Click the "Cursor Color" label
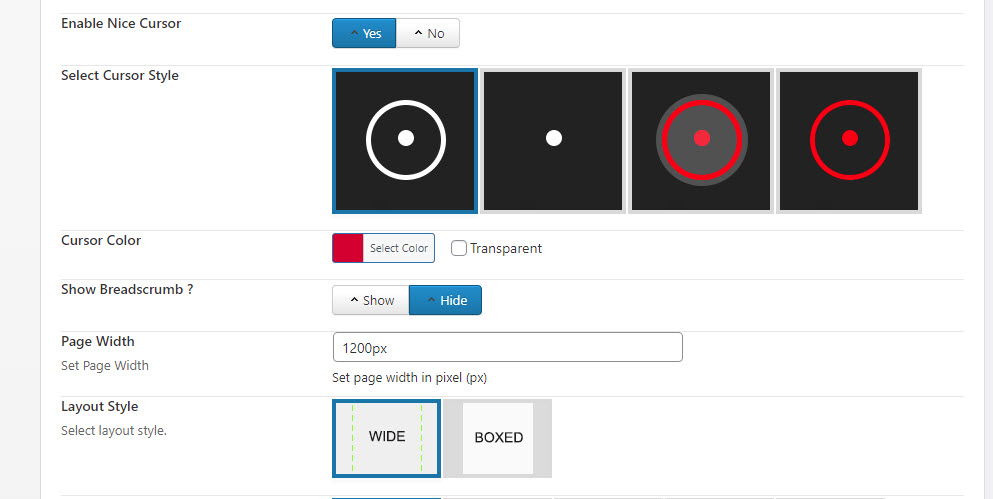Viewport: 993px width, 499px height. 101,241
